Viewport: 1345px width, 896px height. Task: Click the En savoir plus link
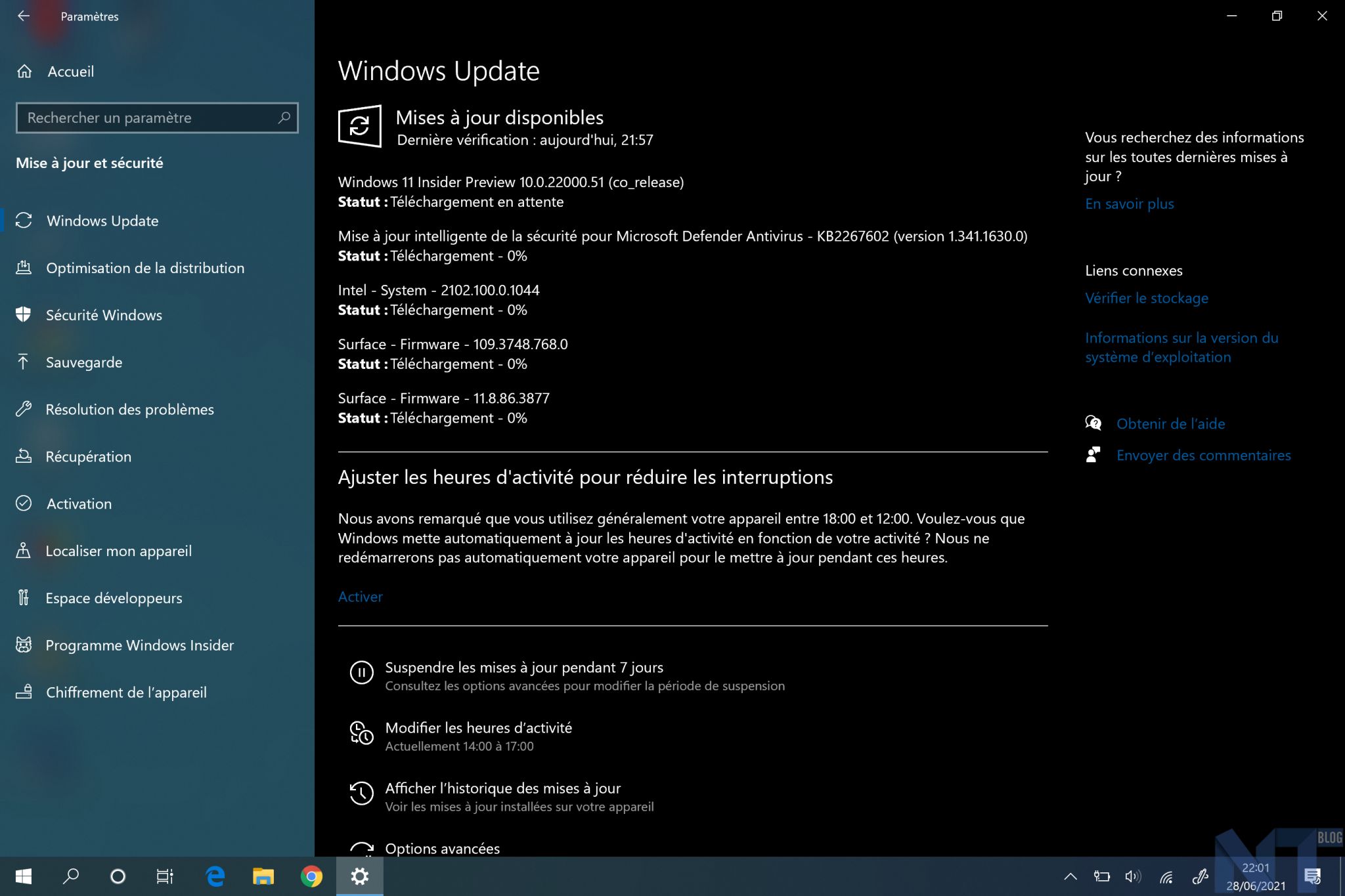[1129, 203]
